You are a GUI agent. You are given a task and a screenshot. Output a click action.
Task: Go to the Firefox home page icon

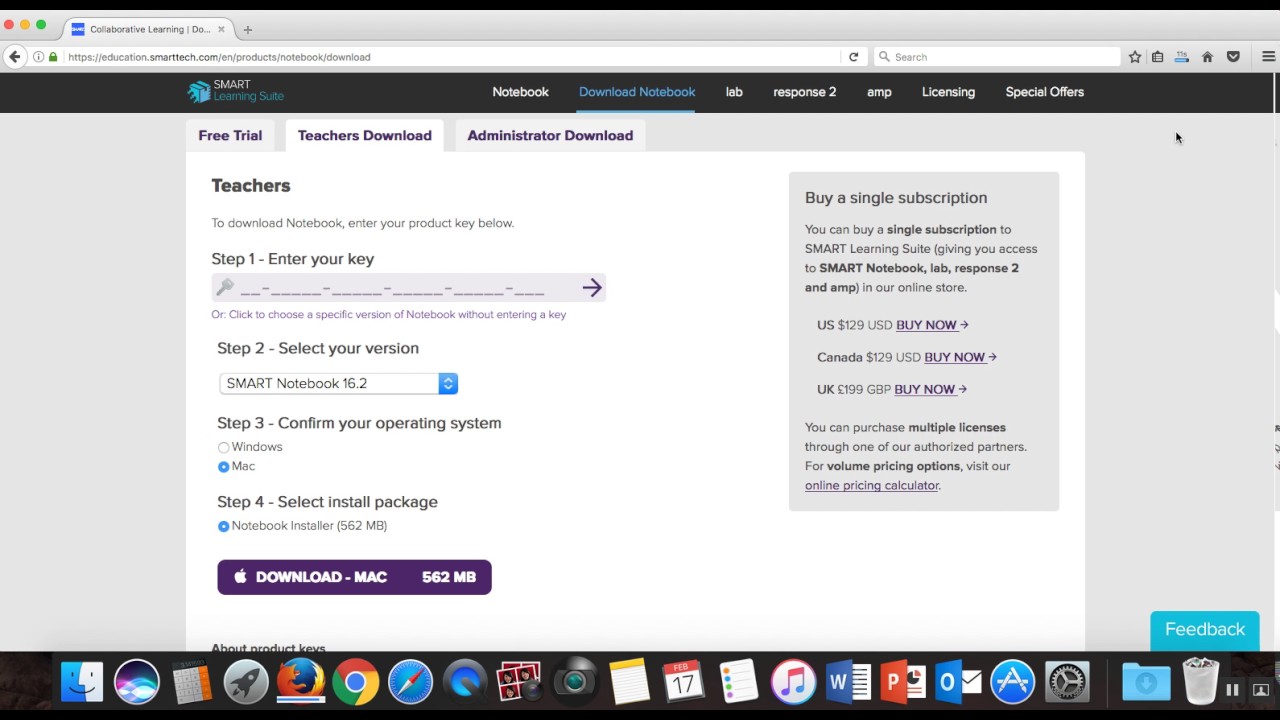[x=1207, y=57]
